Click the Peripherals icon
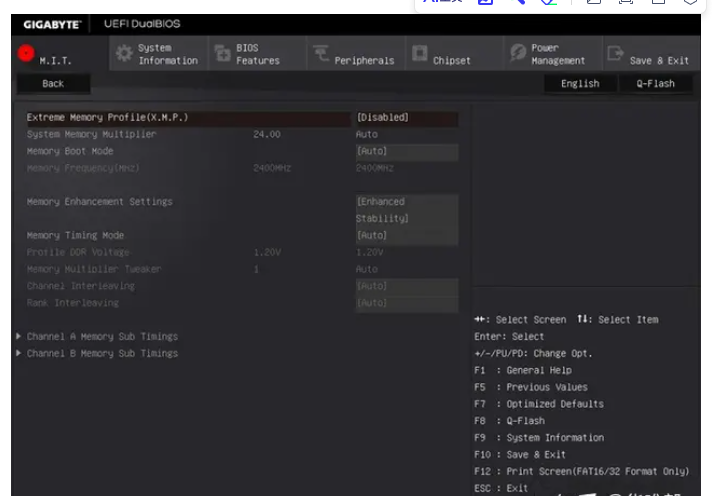The image size is (722, 496). click(320, 54)
